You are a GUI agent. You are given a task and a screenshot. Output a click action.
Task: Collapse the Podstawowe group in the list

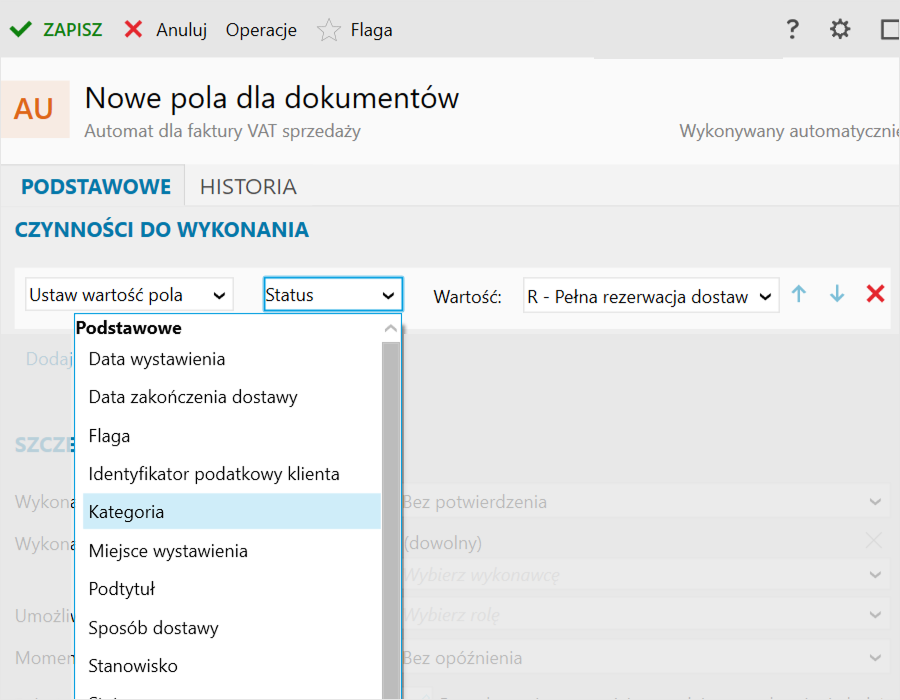[x=391, y=328]
